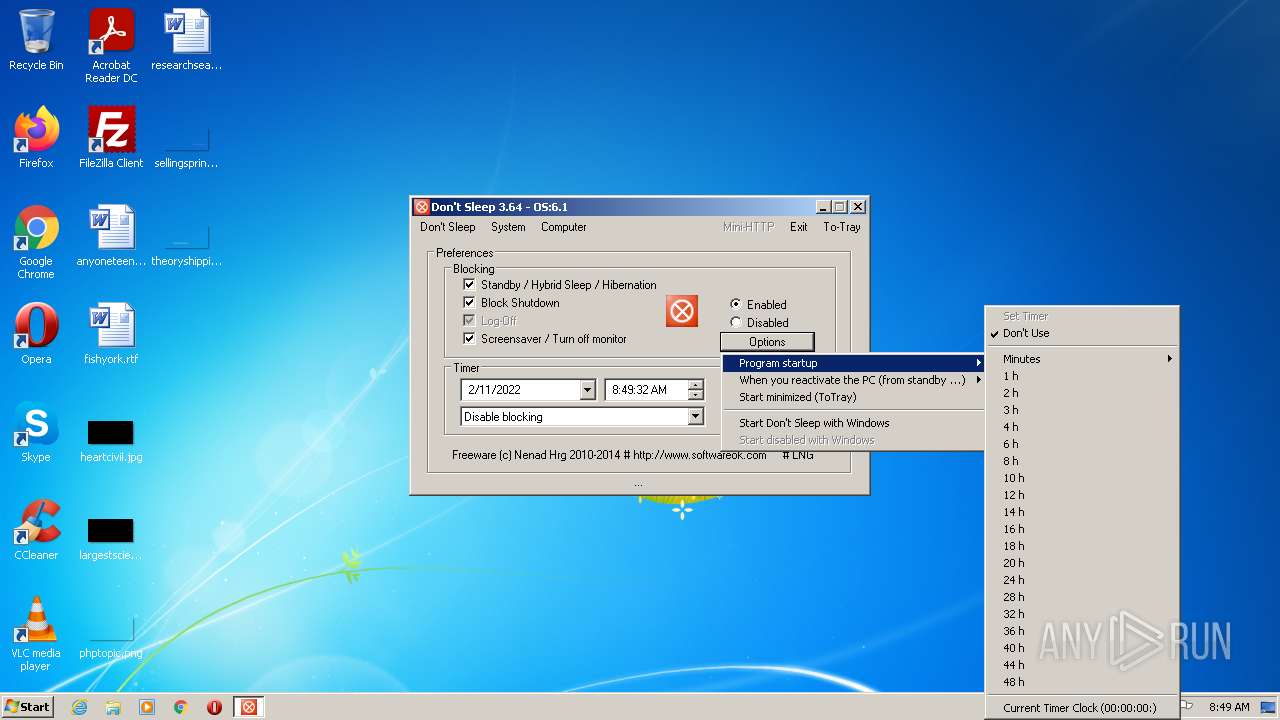Screen dimensions: 1280x720
Task: Open Opera from the taskbar
Action: pos(215,707)
